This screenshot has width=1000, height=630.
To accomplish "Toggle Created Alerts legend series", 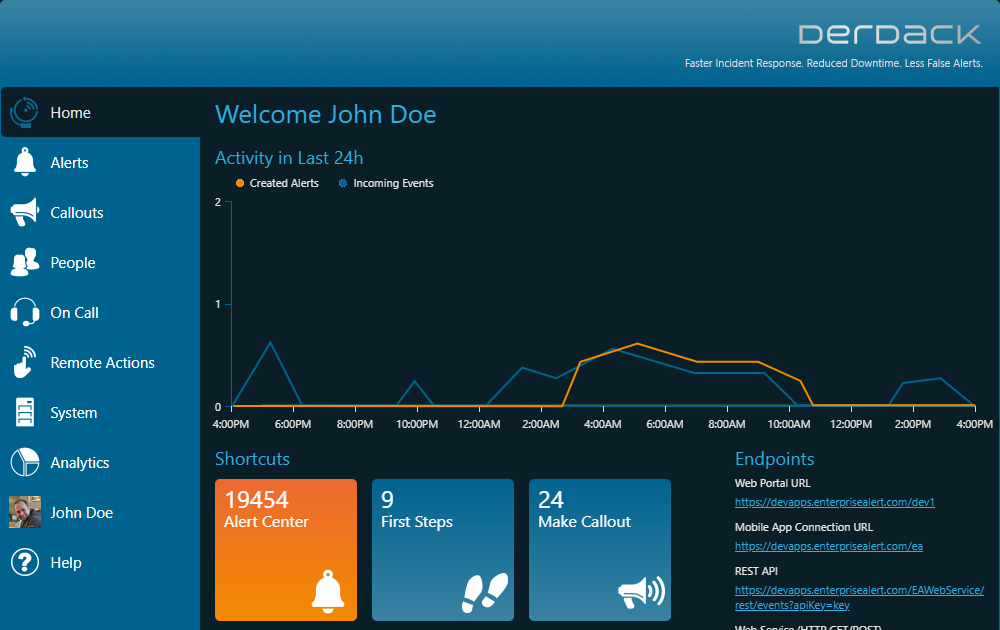I will 277,183.
